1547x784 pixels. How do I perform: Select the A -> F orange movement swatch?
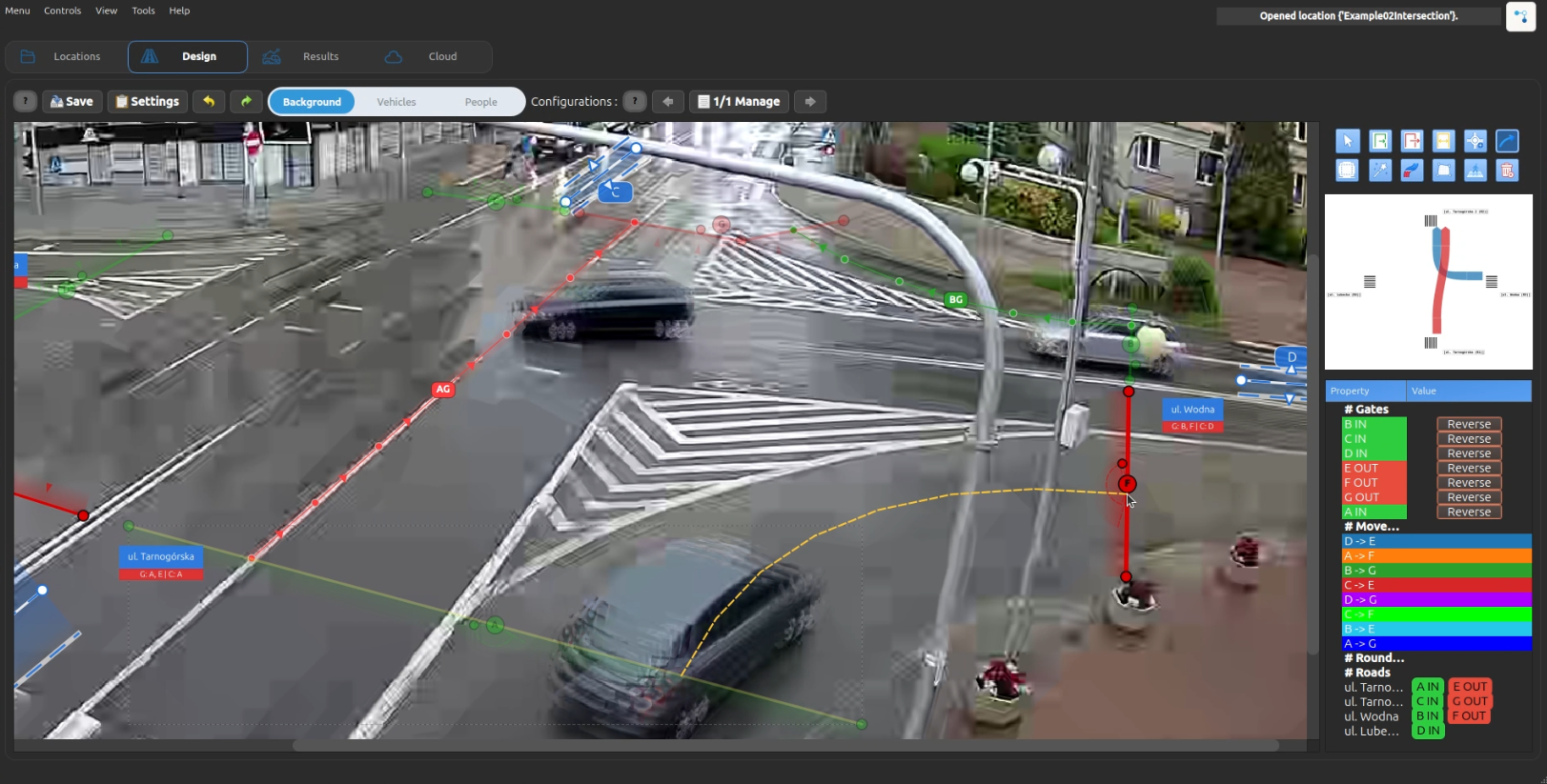tap(1436, 555)
